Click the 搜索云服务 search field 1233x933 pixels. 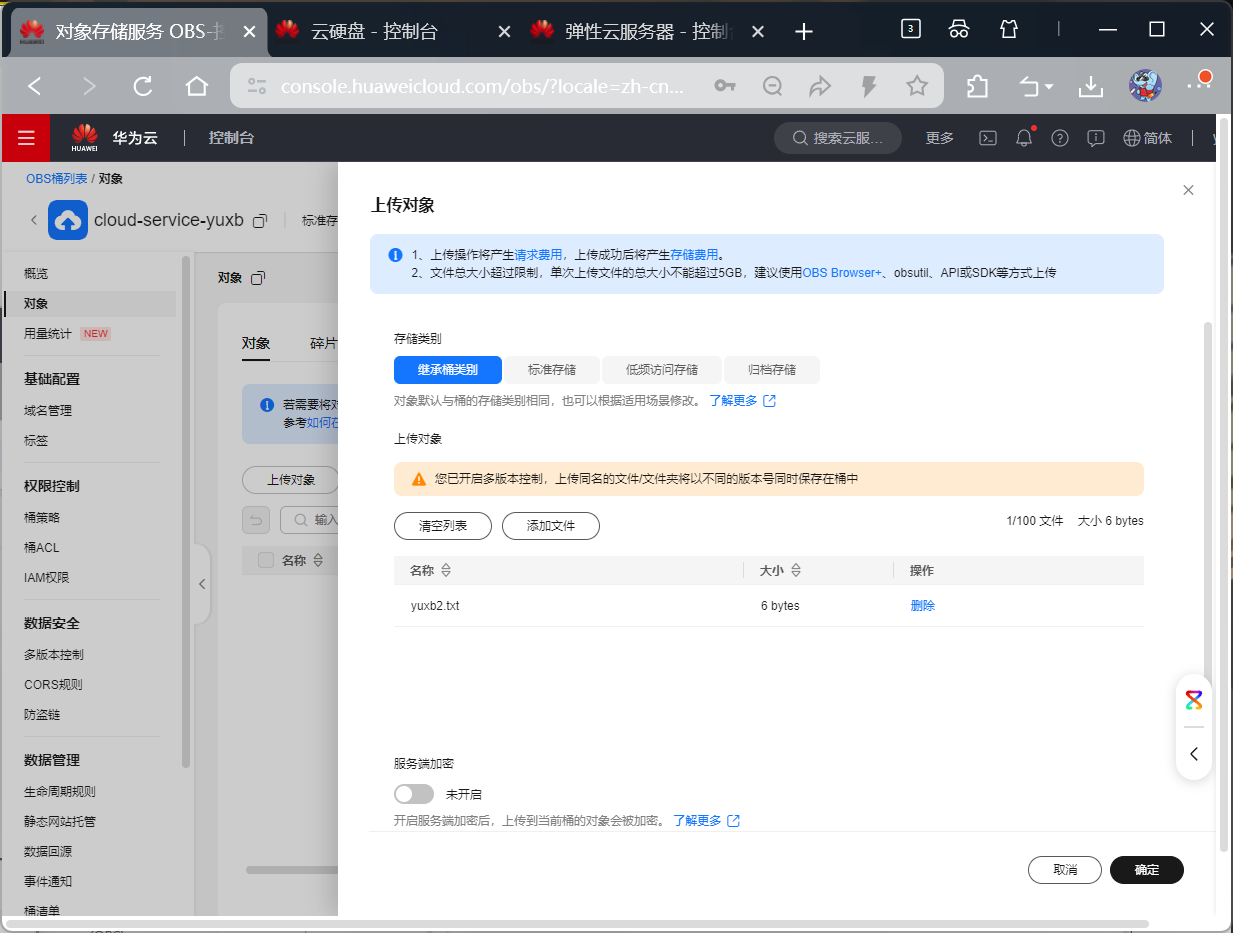(x=838, y=138)
